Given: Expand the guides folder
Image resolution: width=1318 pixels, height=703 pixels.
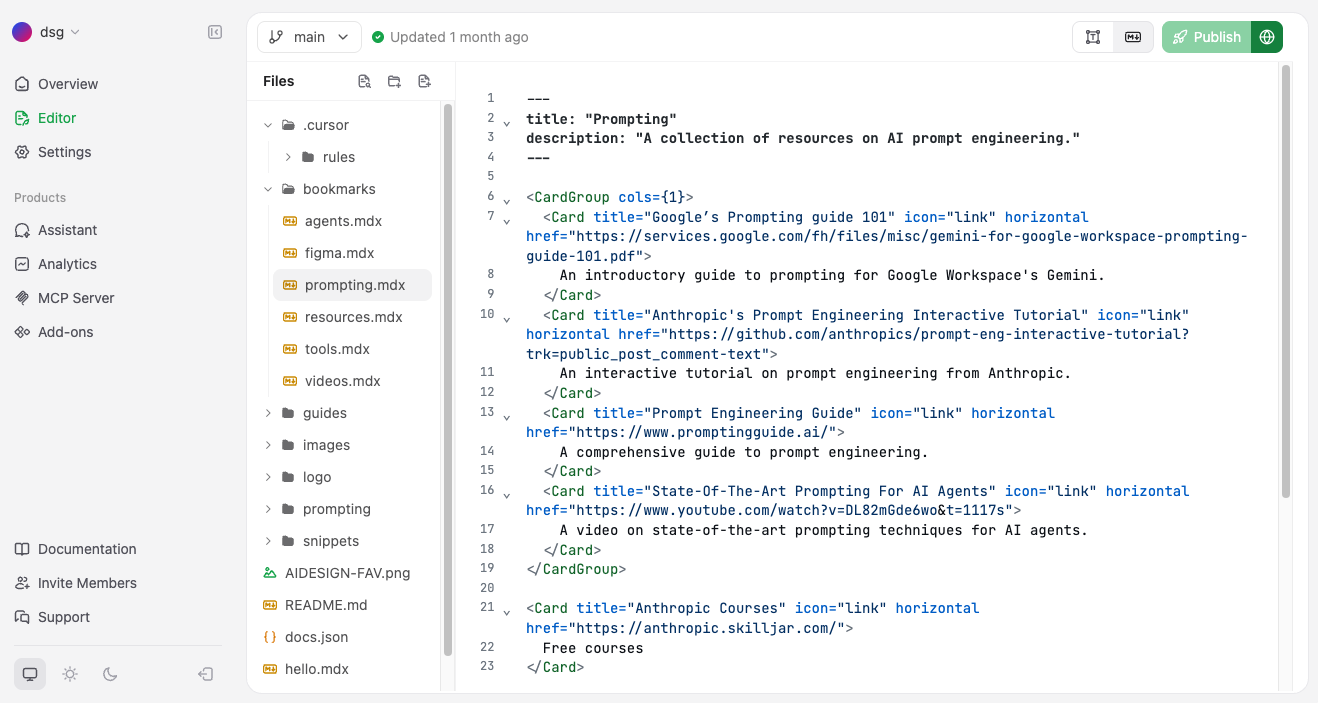Looking at the screenshot, I should click(268, 413).
